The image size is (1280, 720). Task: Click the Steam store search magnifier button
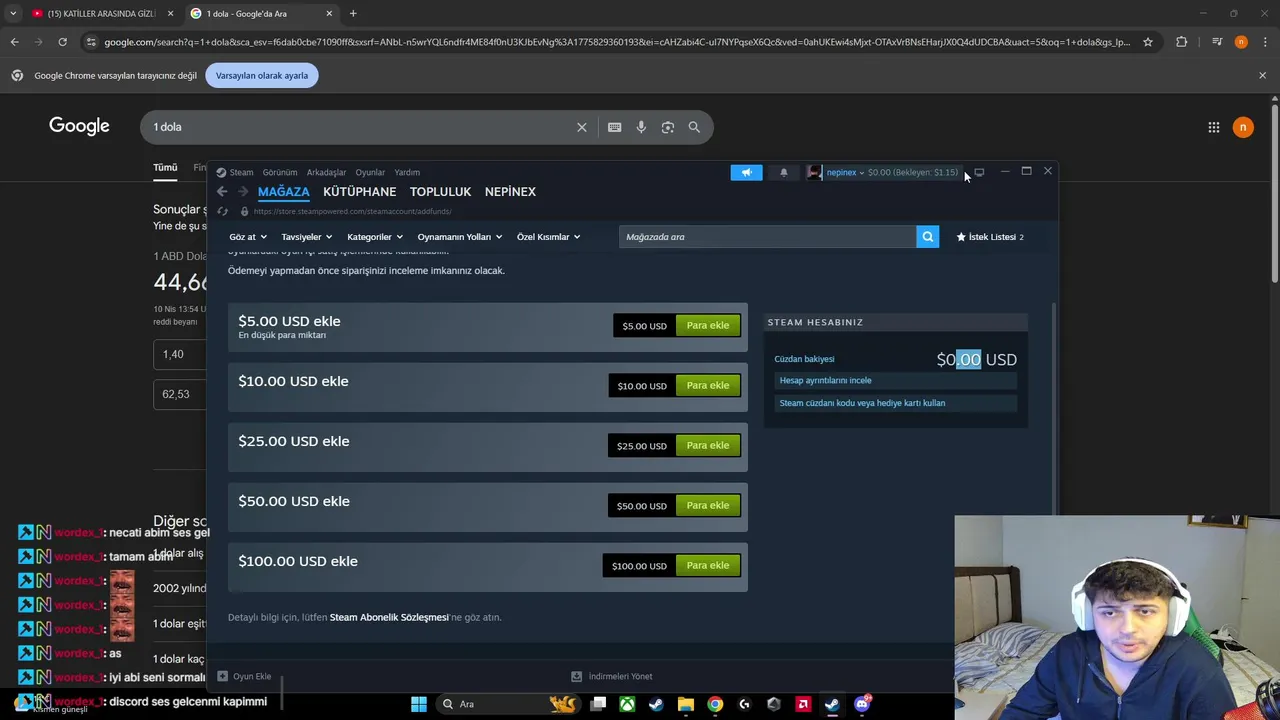(928, 237)
